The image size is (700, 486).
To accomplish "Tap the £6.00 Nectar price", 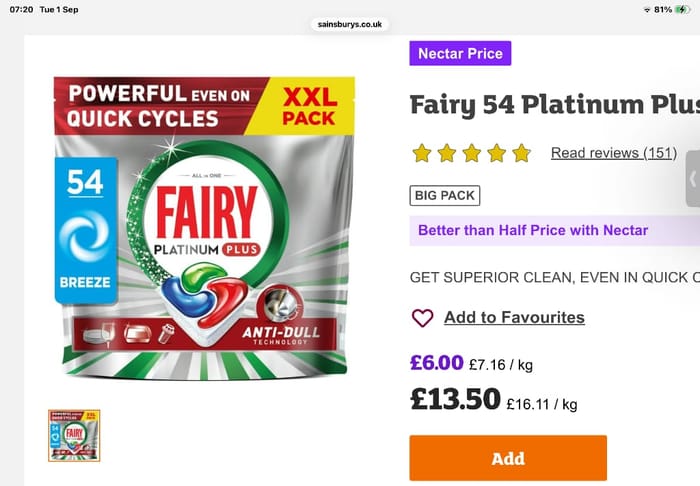I will pos(437,362).
